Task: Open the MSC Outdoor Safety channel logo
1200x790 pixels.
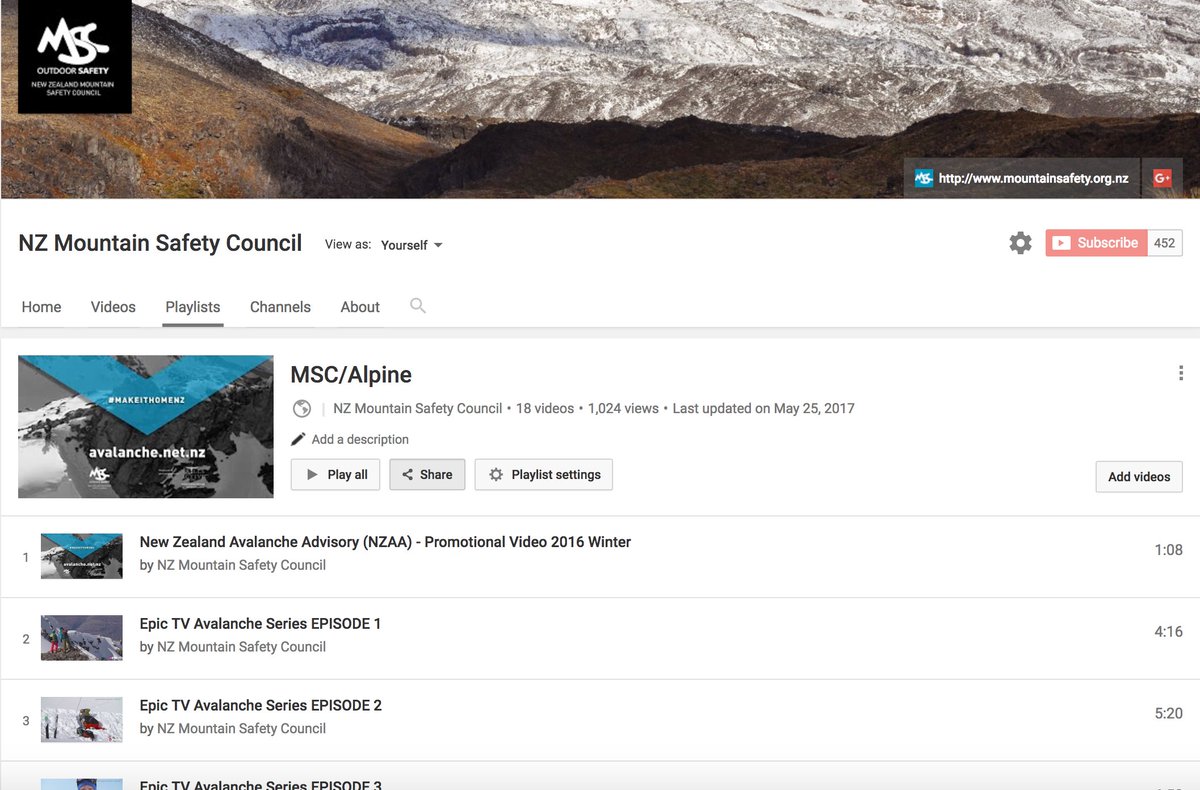Action: [x=75, y=56]
